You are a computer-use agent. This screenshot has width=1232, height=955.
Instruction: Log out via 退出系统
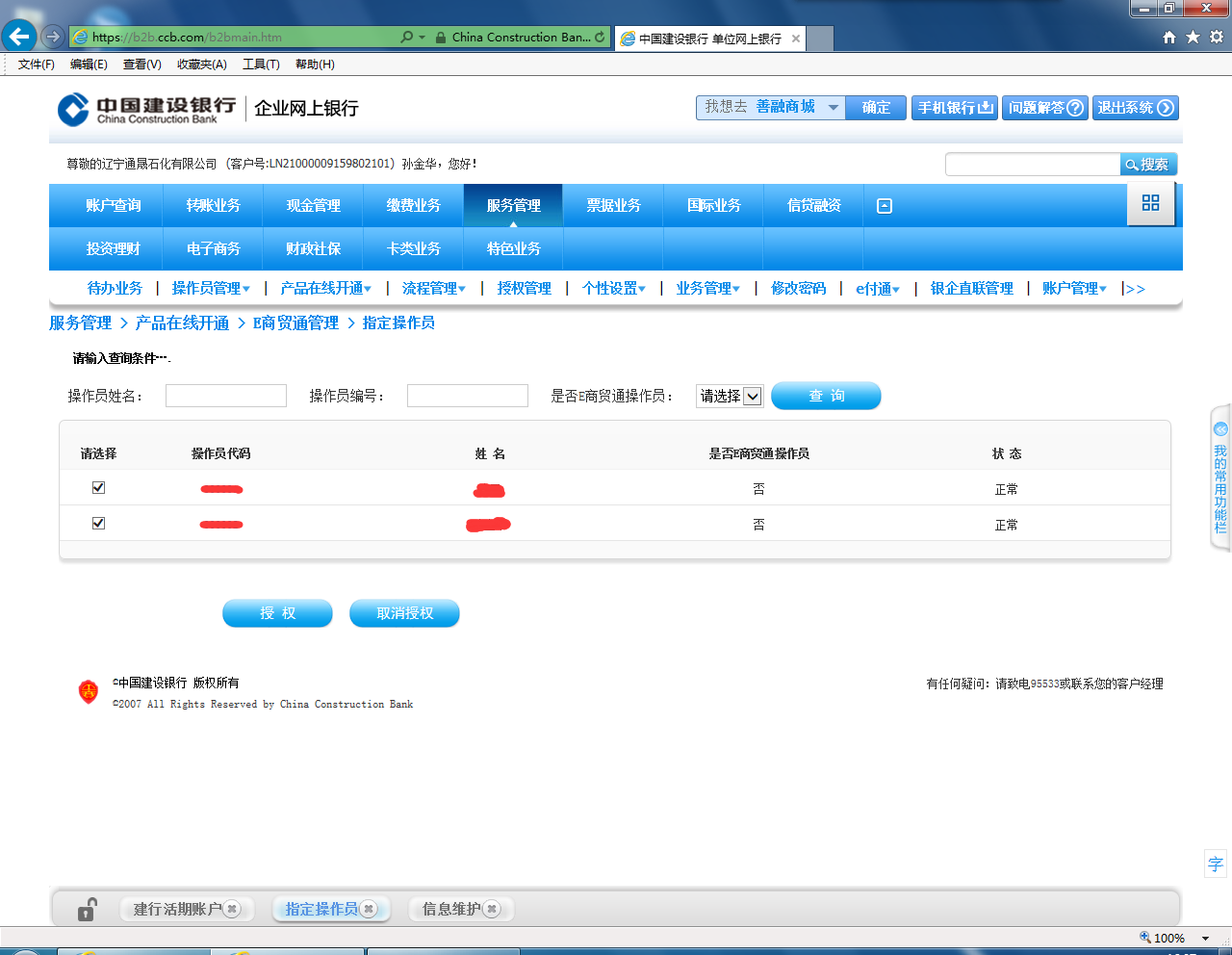1136,108
